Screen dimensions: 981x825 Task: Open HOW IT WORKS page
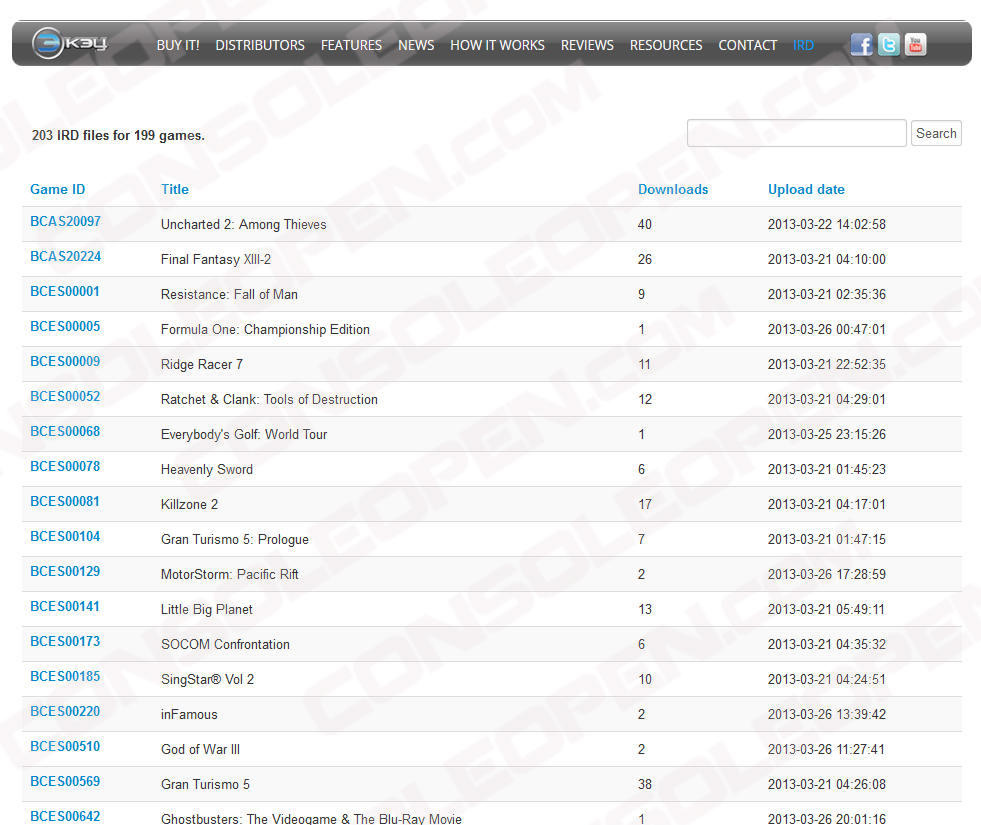click(x=497, y=46)
